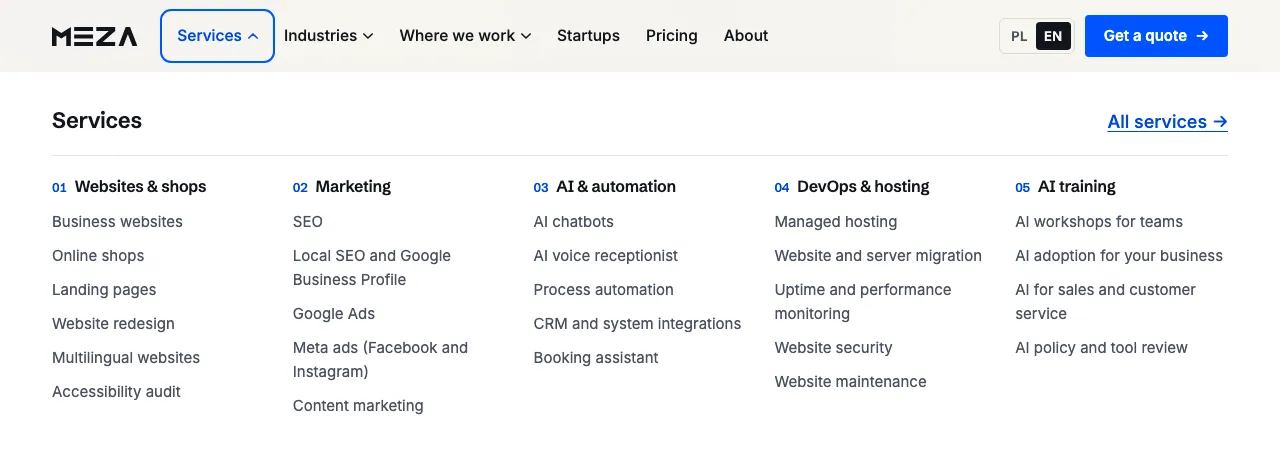1280x451 pixels.
Task: Open the Where we work dropdown
Action: coord(465,36)
